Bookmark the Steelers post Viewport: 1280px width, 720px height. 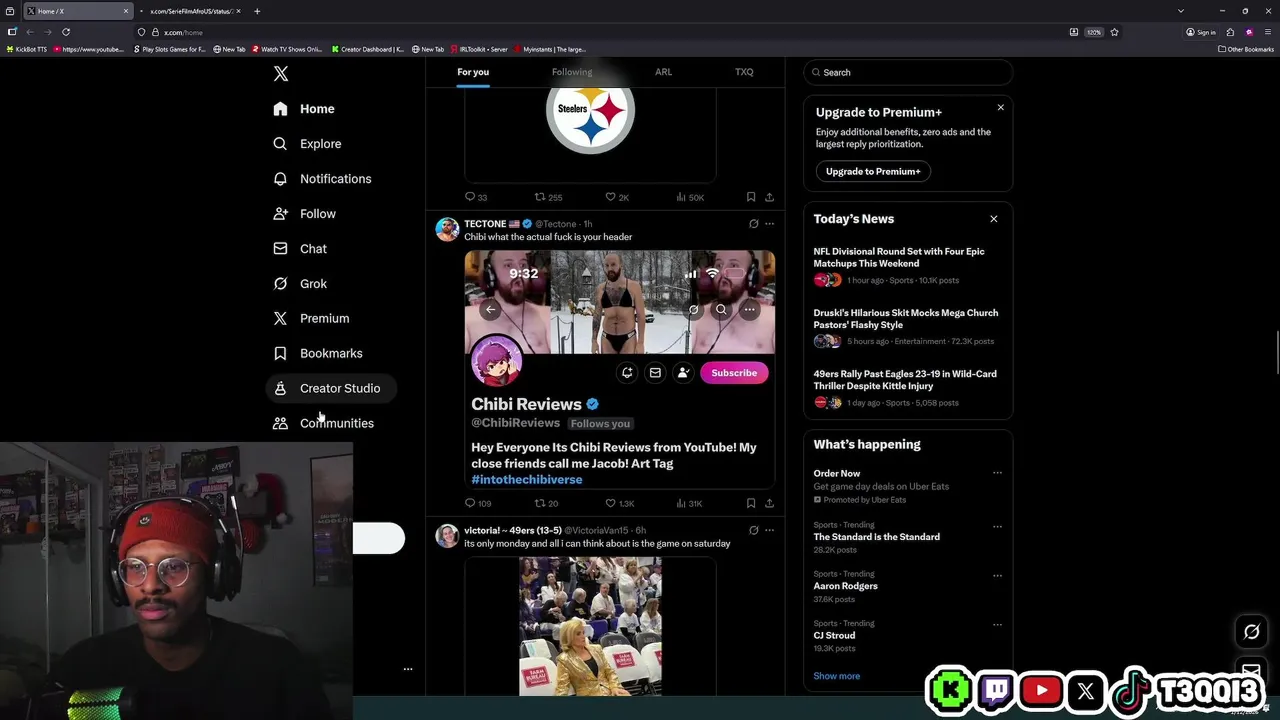coord(751,197)
